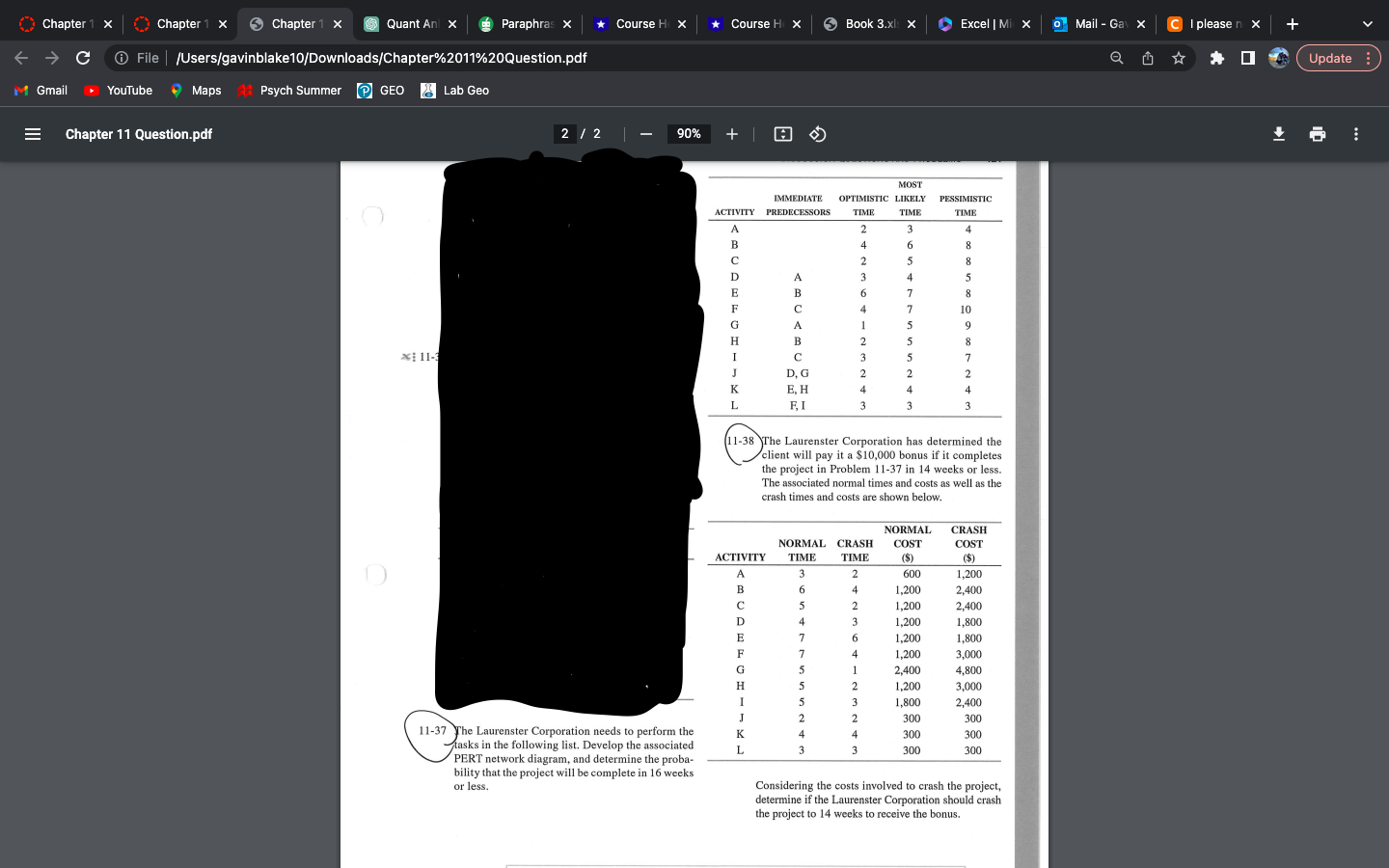
Task: Print the Chapter 11 Question PDF
Action: coord(1317,134)
